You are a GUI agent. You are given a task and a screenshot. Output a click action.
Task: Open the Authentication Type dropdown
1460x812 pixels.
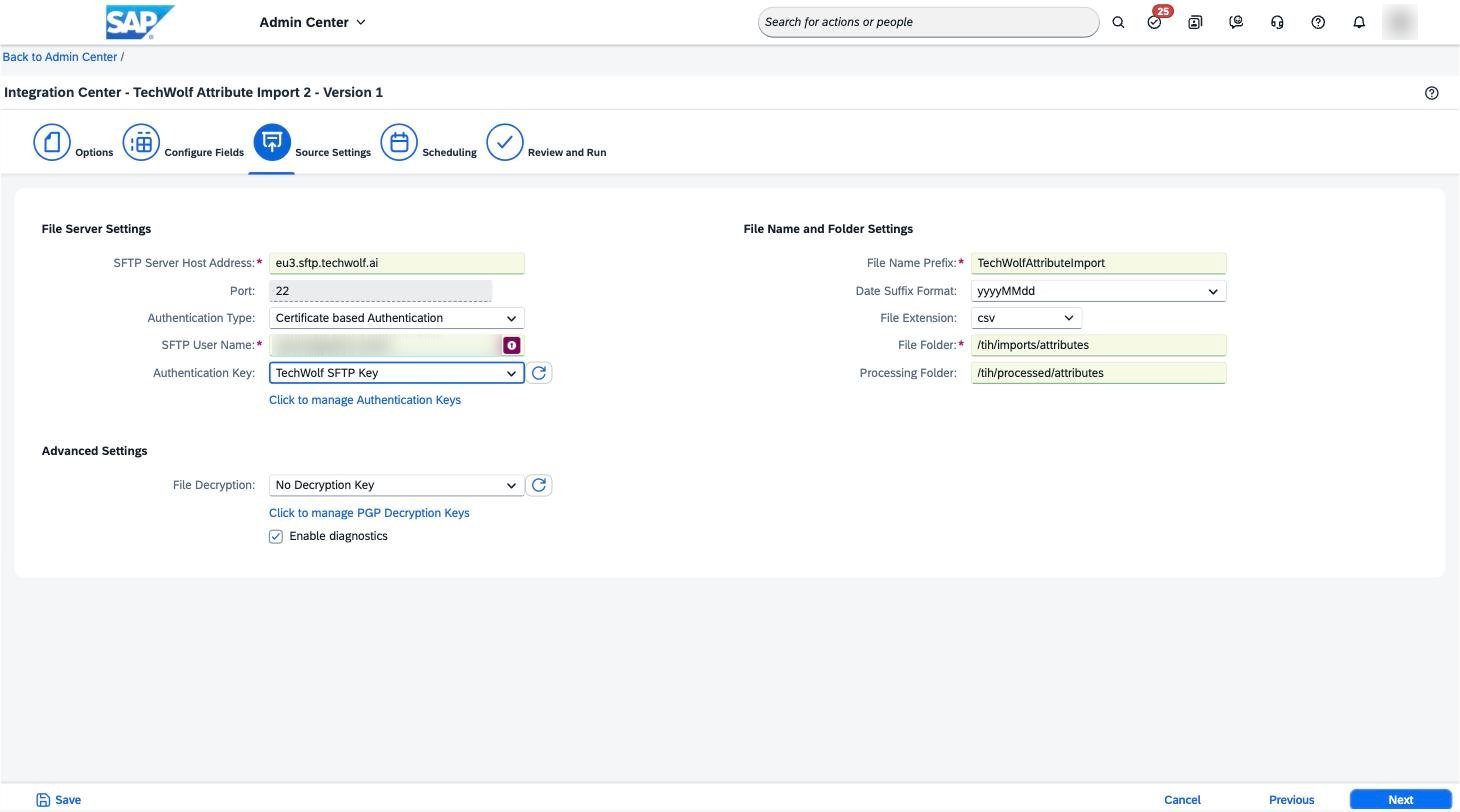(397, 318)
